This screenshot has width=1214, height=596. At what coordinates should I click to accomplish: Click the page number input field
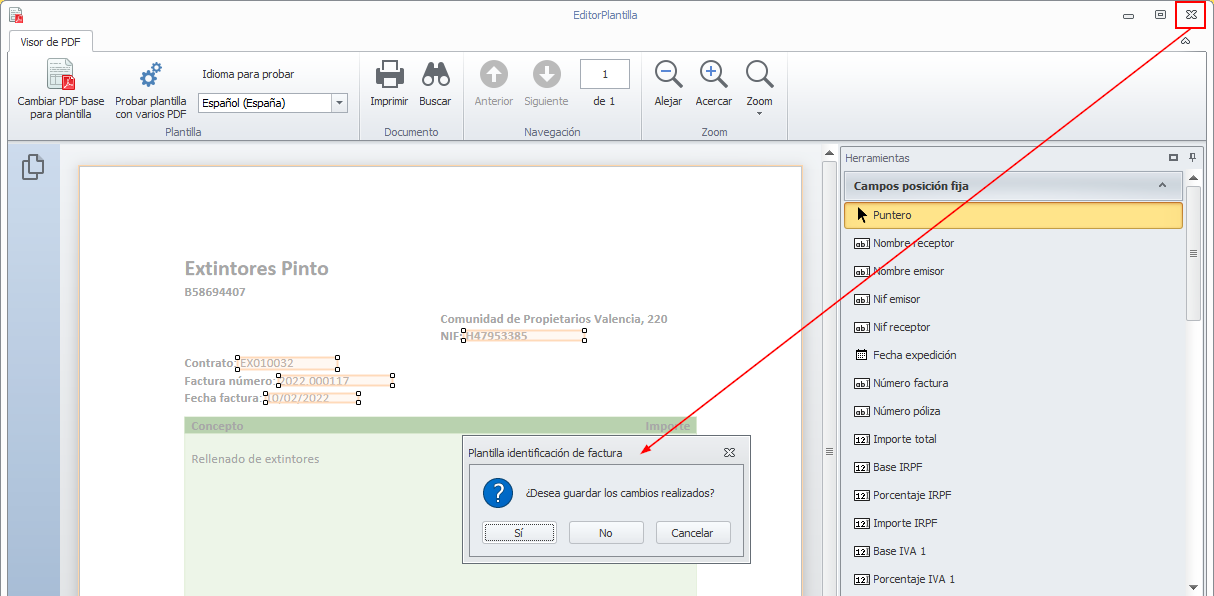(x=605, y=74)
